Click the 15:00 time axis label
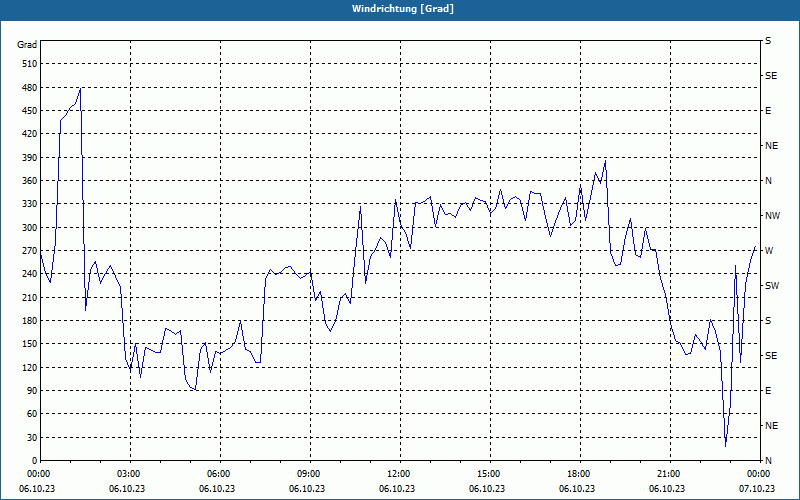This screenshot has height=500, width=800. coord(490,474)
